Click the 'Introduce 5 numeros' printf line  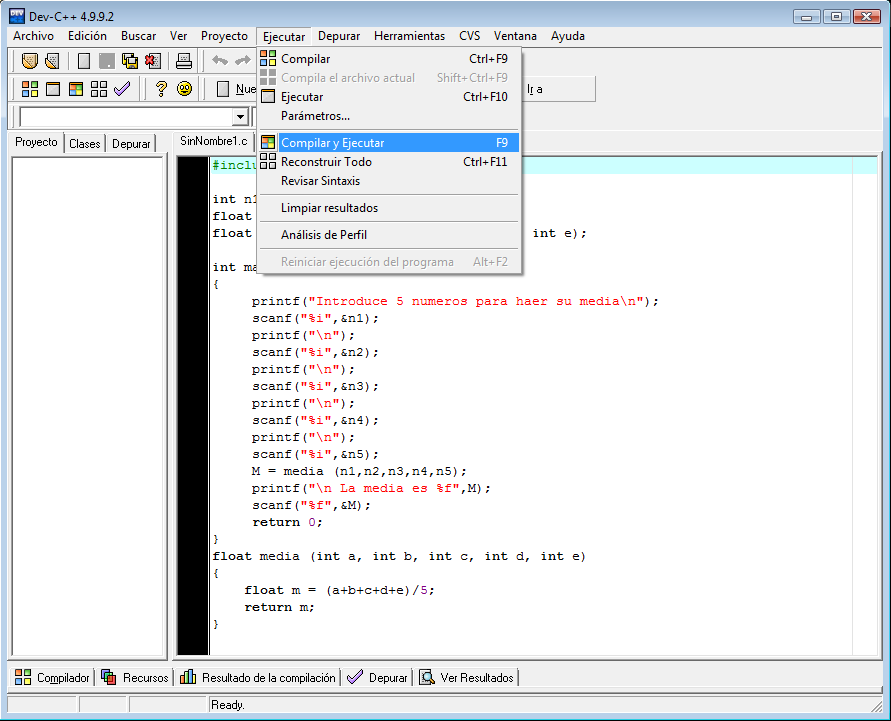coord(455,301)
